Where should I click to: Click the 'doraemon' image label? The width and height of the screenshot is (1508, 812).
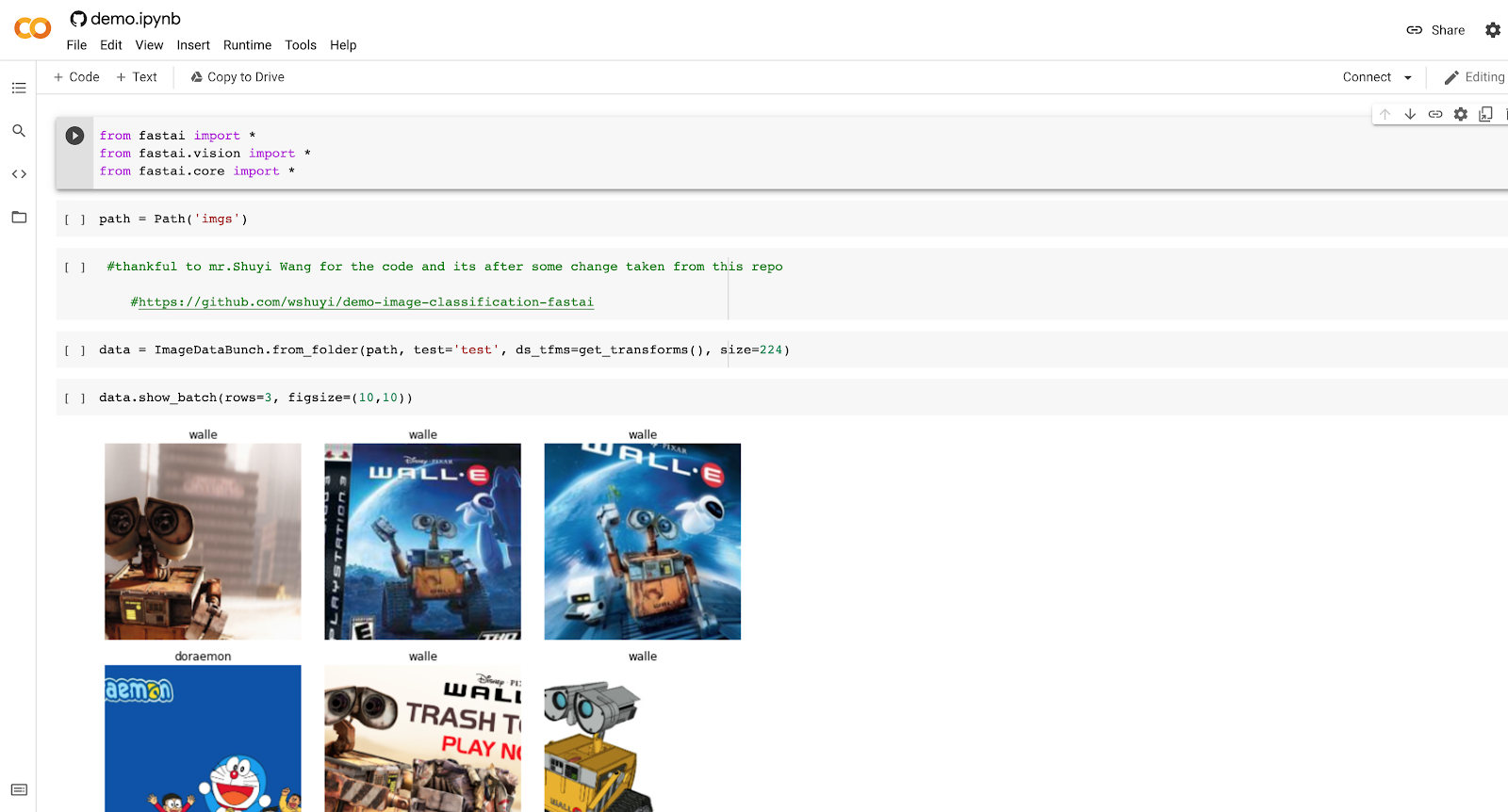203,657
